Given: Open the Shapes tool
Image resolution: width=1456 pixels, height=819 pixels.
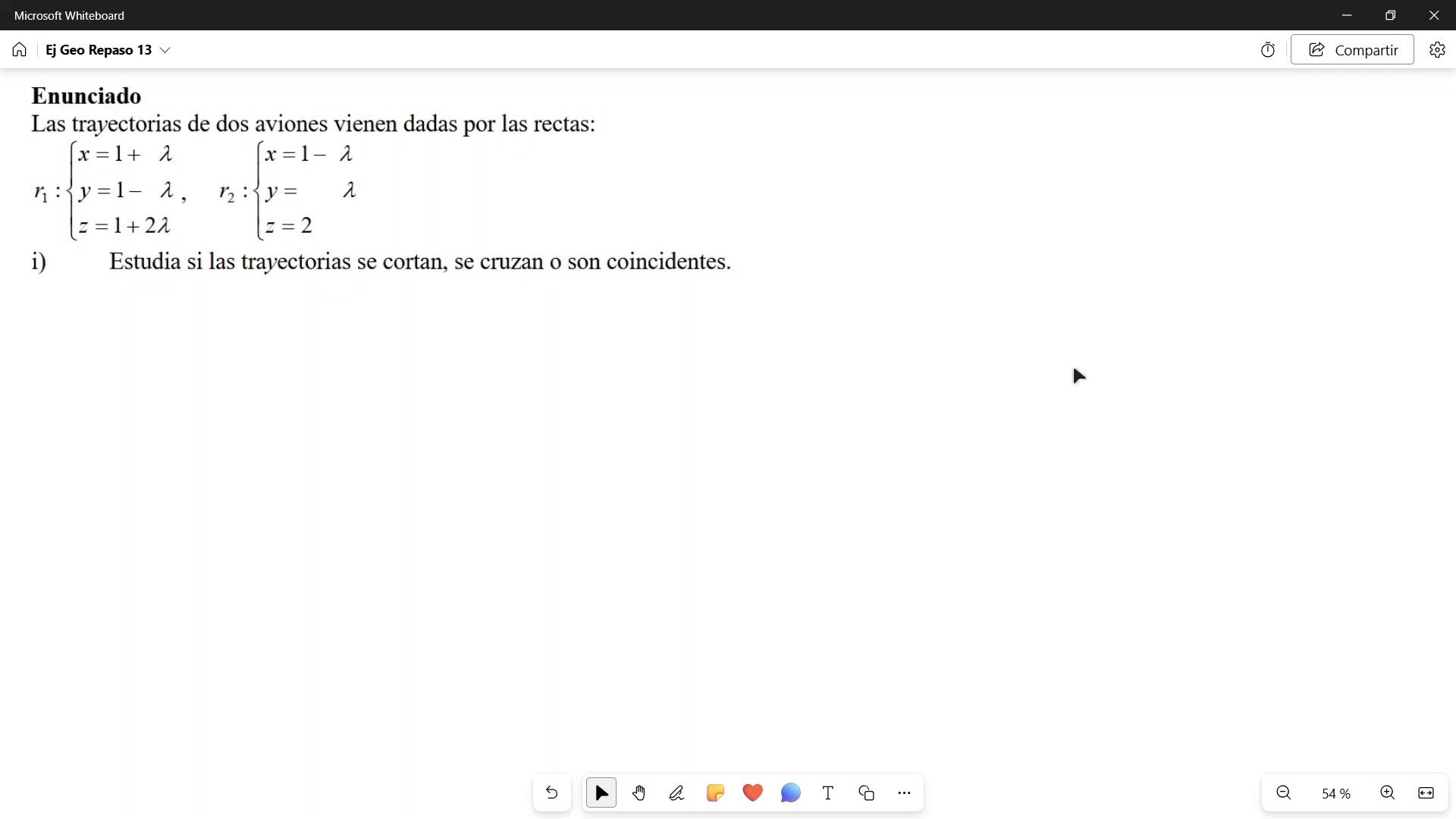Looking at the screenshot, I should coord(866,793).
